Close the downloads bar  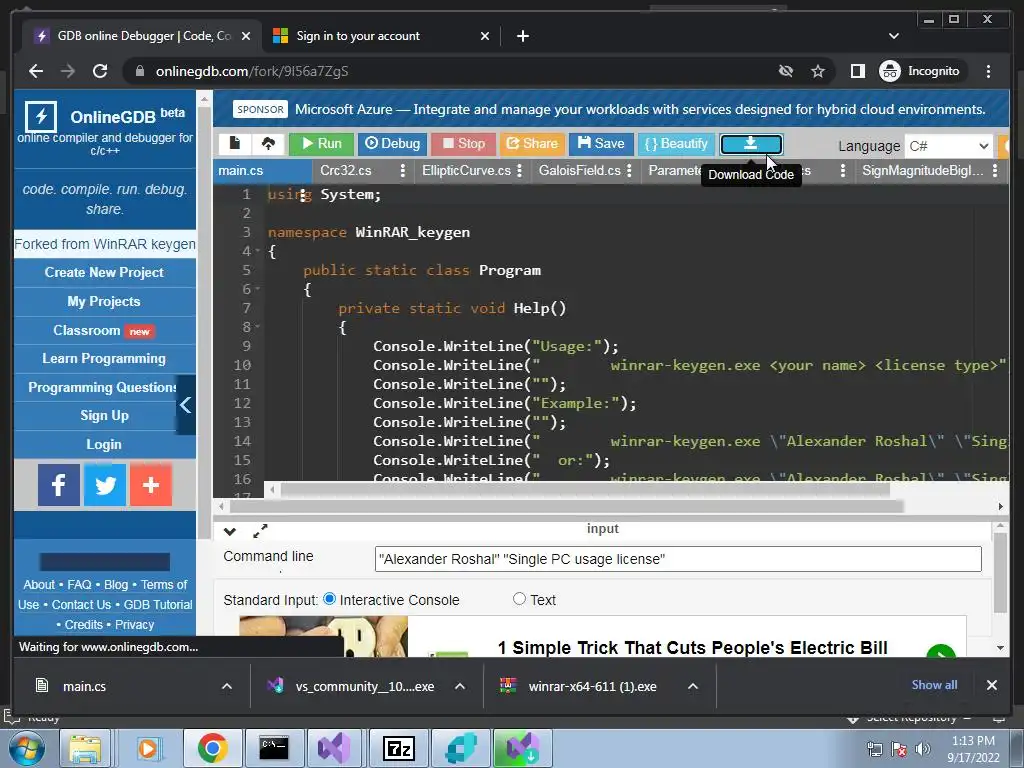pyautogui.click(x=991, y=685)
